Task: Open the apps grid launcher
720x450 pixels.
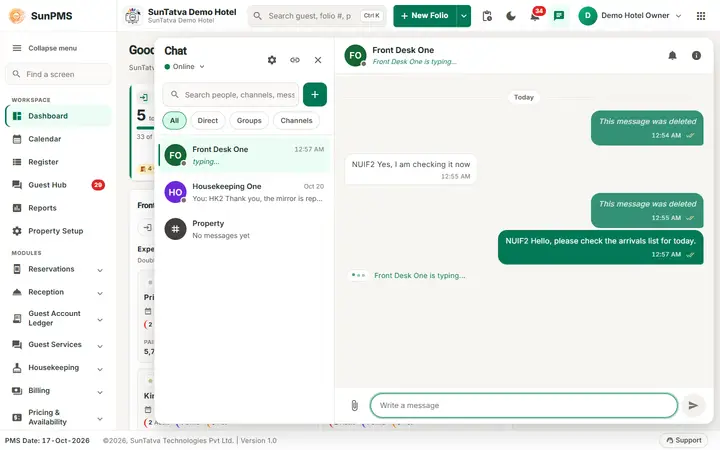Action: coord(701,16)
